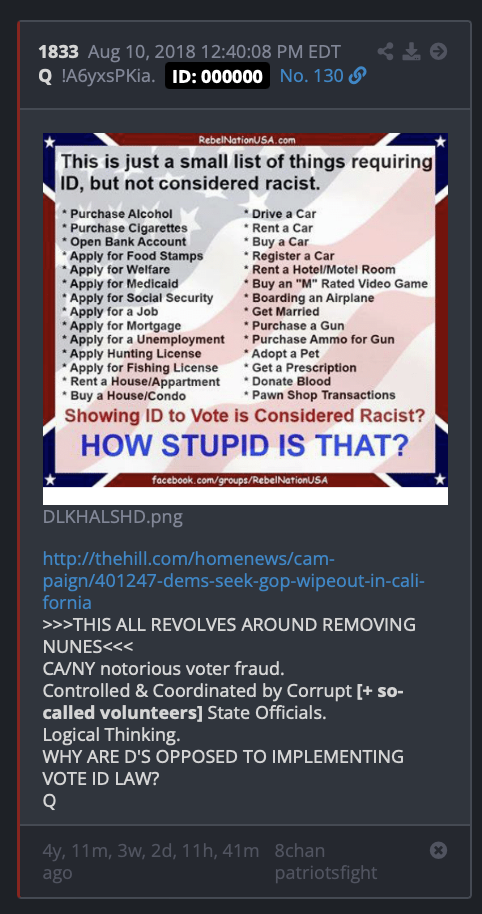The height and width of the screenshot is (914, 482).
Task: Click the tripcode !A6yxsPKia.
Action: click(x=108, y=76)
